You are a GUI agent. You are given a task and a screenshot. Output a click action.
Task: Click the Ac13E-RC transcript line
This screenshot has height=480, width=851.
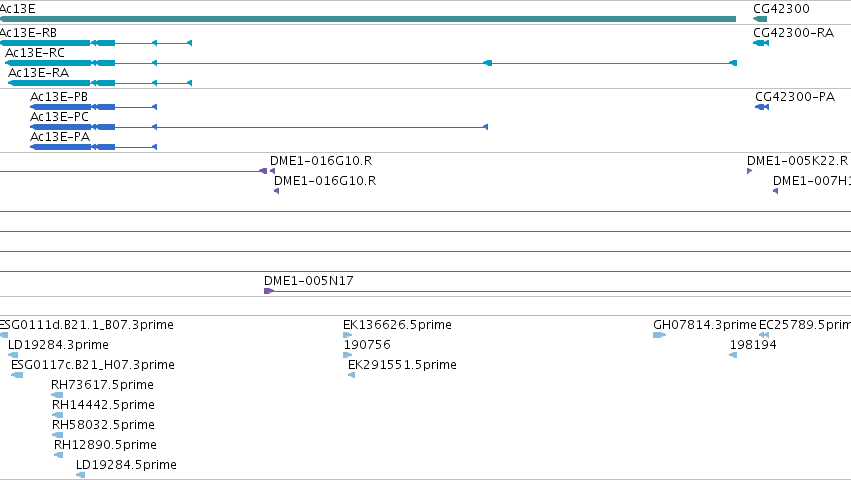pos(371,63)
